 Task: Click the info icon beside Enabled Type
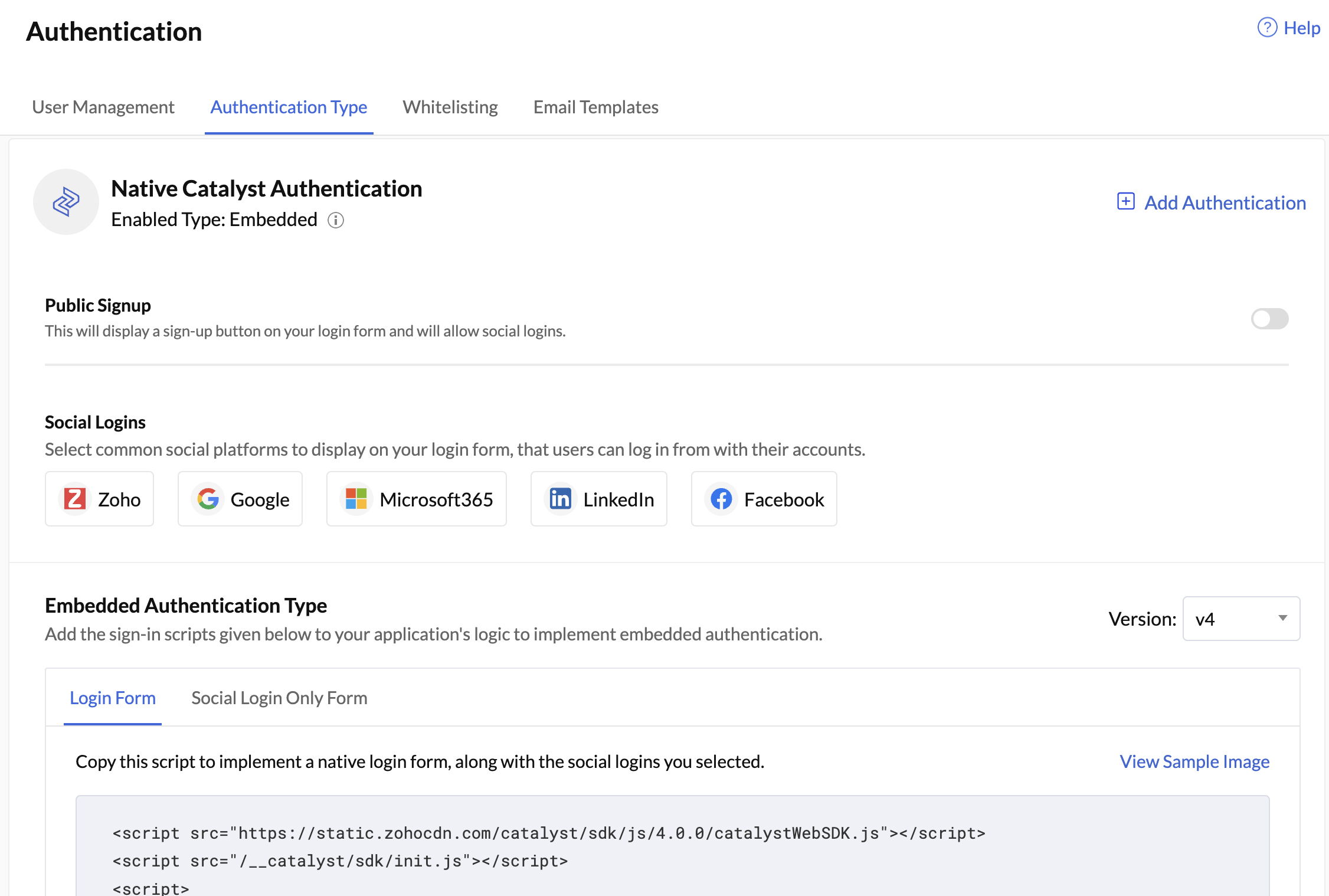[x=335, y=221]
